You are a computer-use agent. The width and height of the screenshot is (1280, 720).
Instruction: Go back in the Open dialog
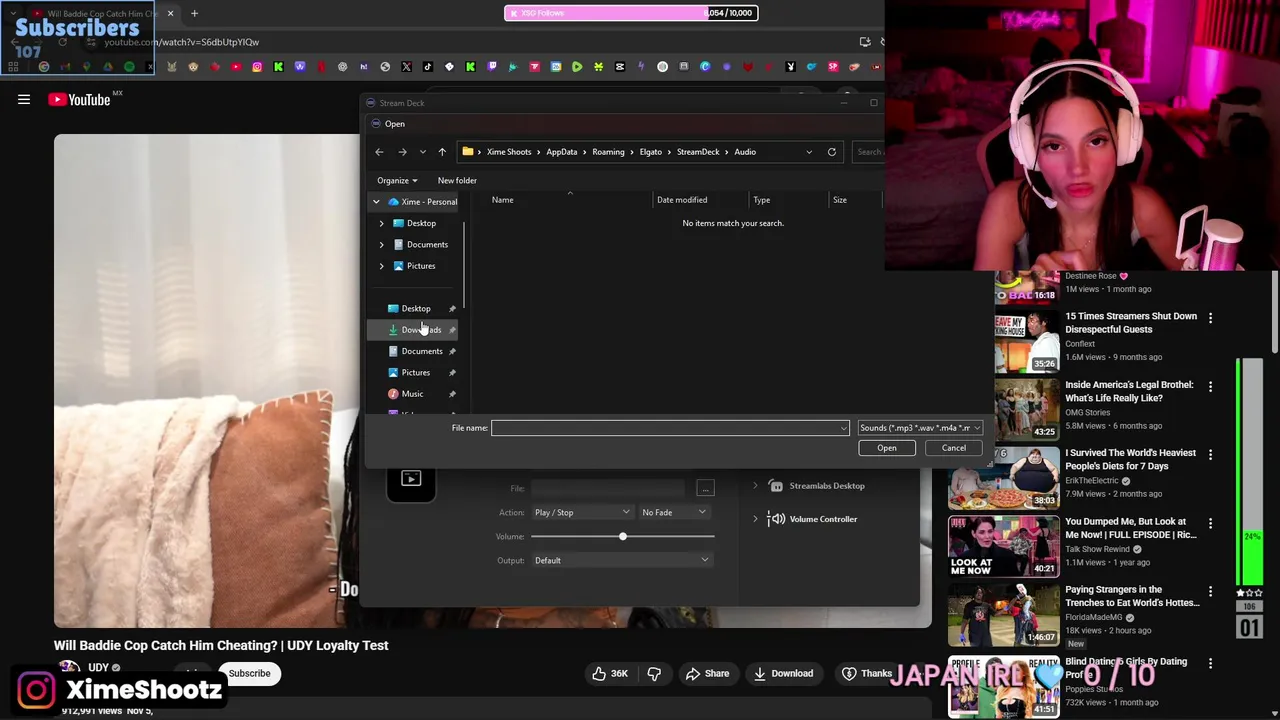click(x=379, y=152)
